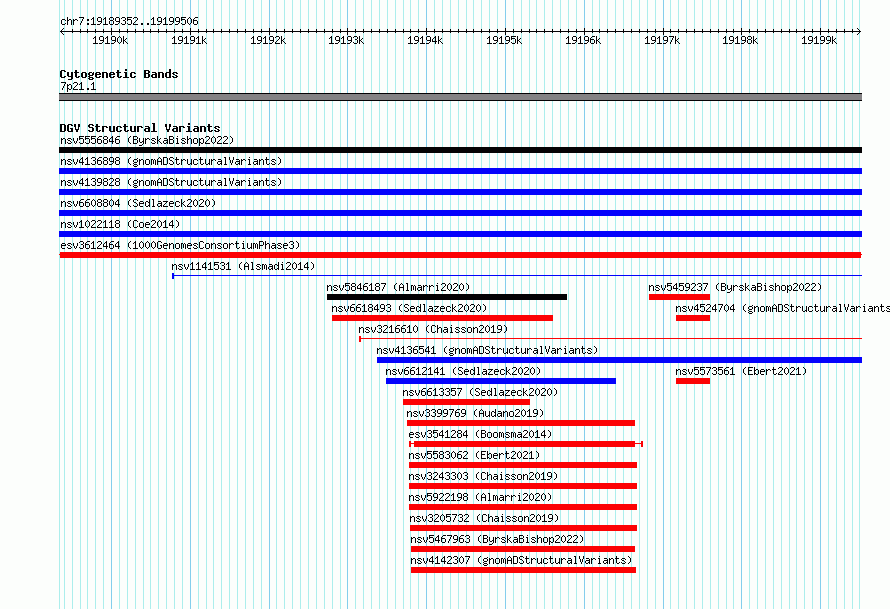Click the red bar under nsv5583062
The height and width of the screenshot is (609, 890).
523,465
